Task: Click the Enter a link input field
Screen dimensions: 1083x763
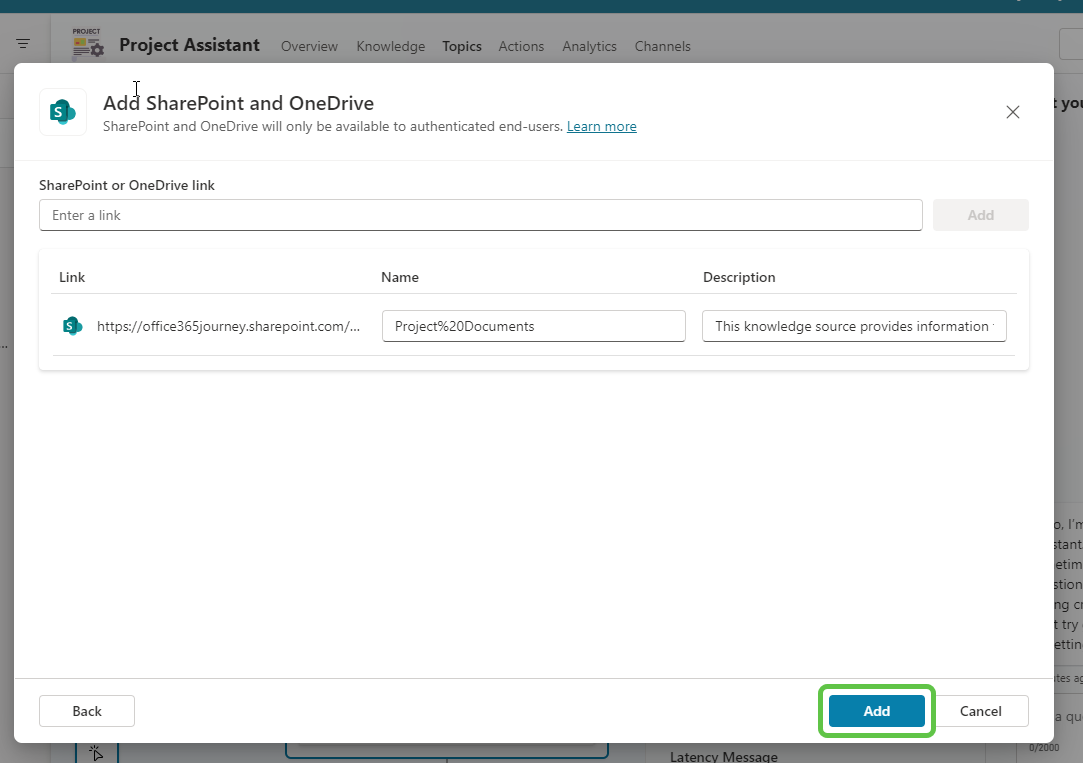Action: [x=480, y=214]
